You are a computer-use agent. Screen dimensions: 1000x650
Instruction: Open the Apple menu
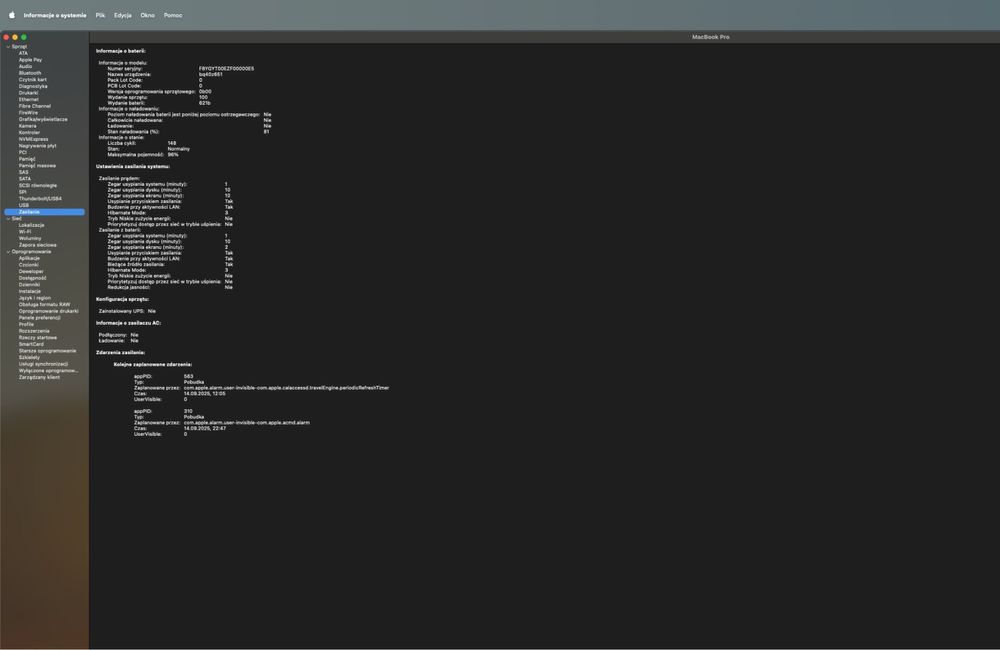click(x=11, y=15)
